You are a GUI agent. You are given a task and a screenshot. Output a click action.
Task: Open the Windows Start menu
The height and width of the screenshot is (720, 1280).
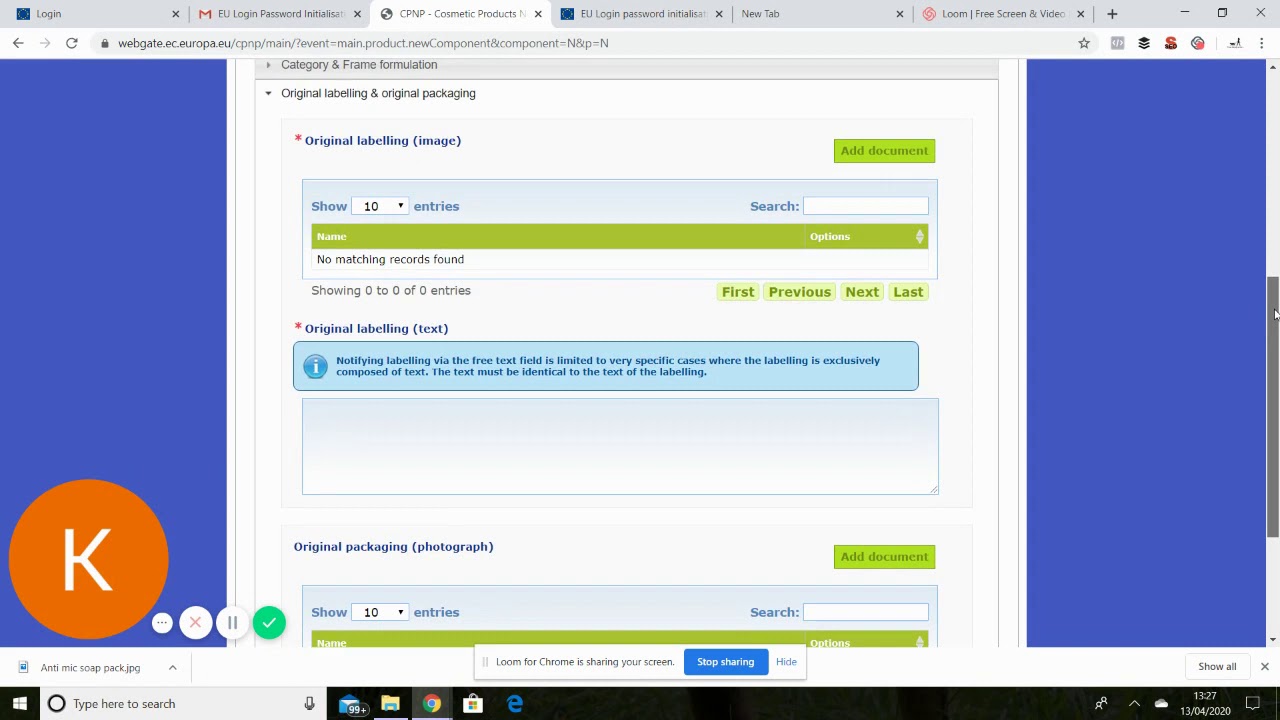coord(20,704)
